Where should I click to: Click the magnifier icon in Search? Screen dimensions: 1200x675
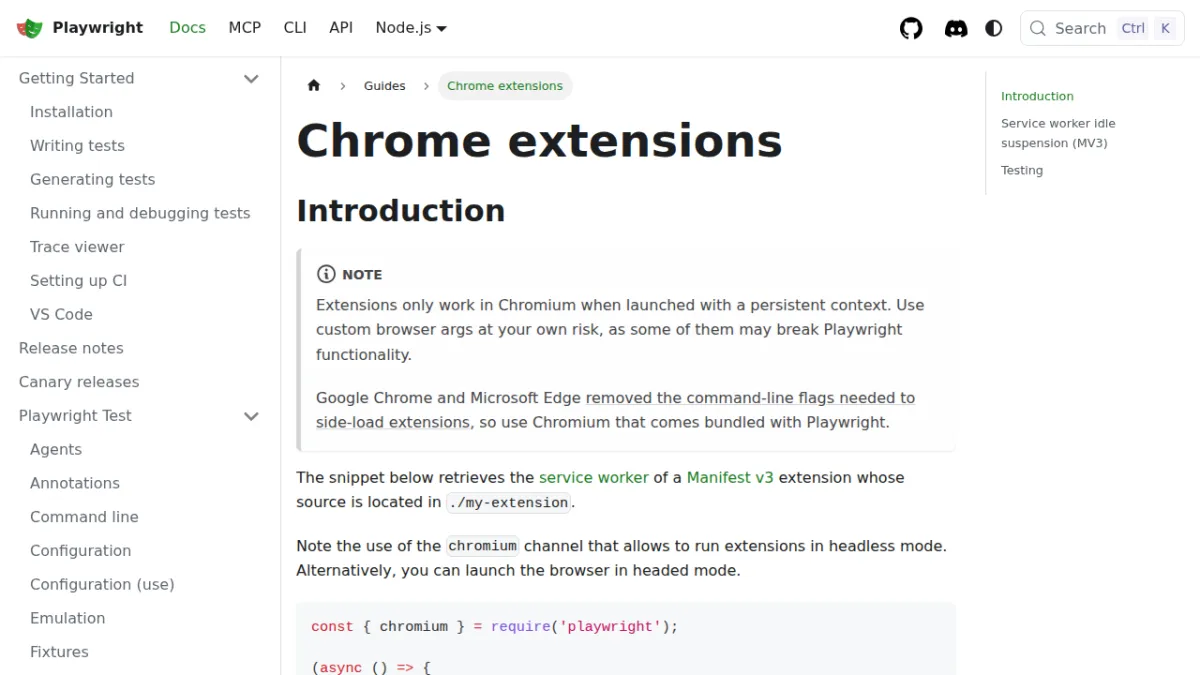(1038, 28)
